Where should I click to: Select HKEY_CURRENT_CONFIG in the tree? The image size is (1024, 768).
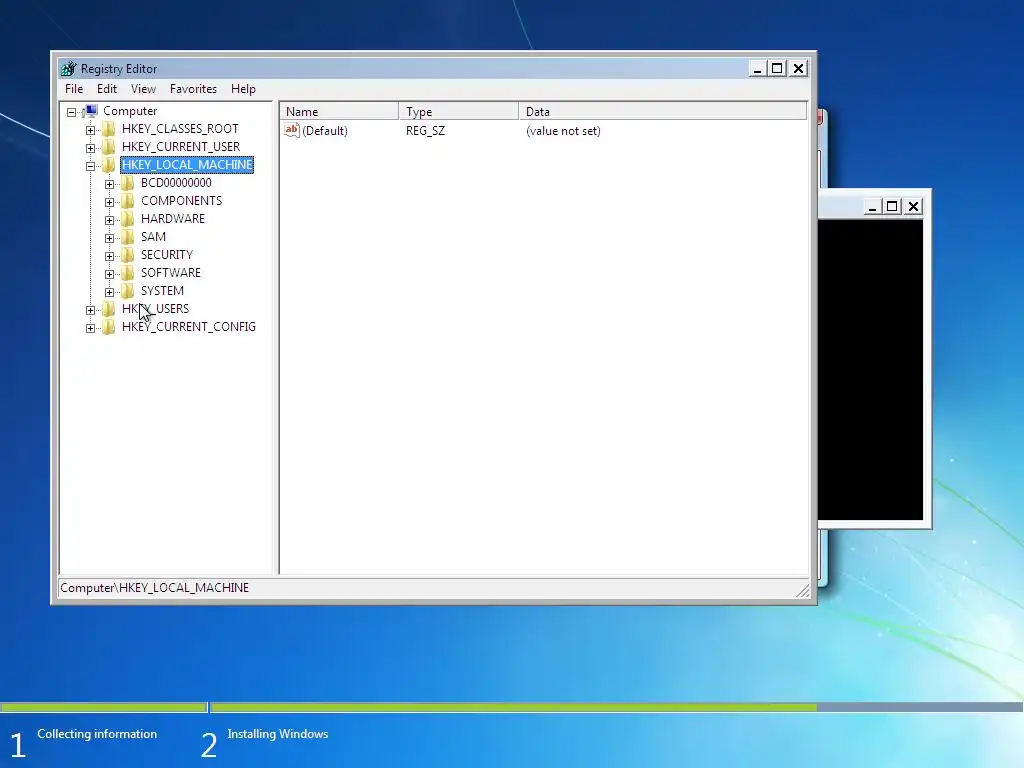tap(189, 326)
